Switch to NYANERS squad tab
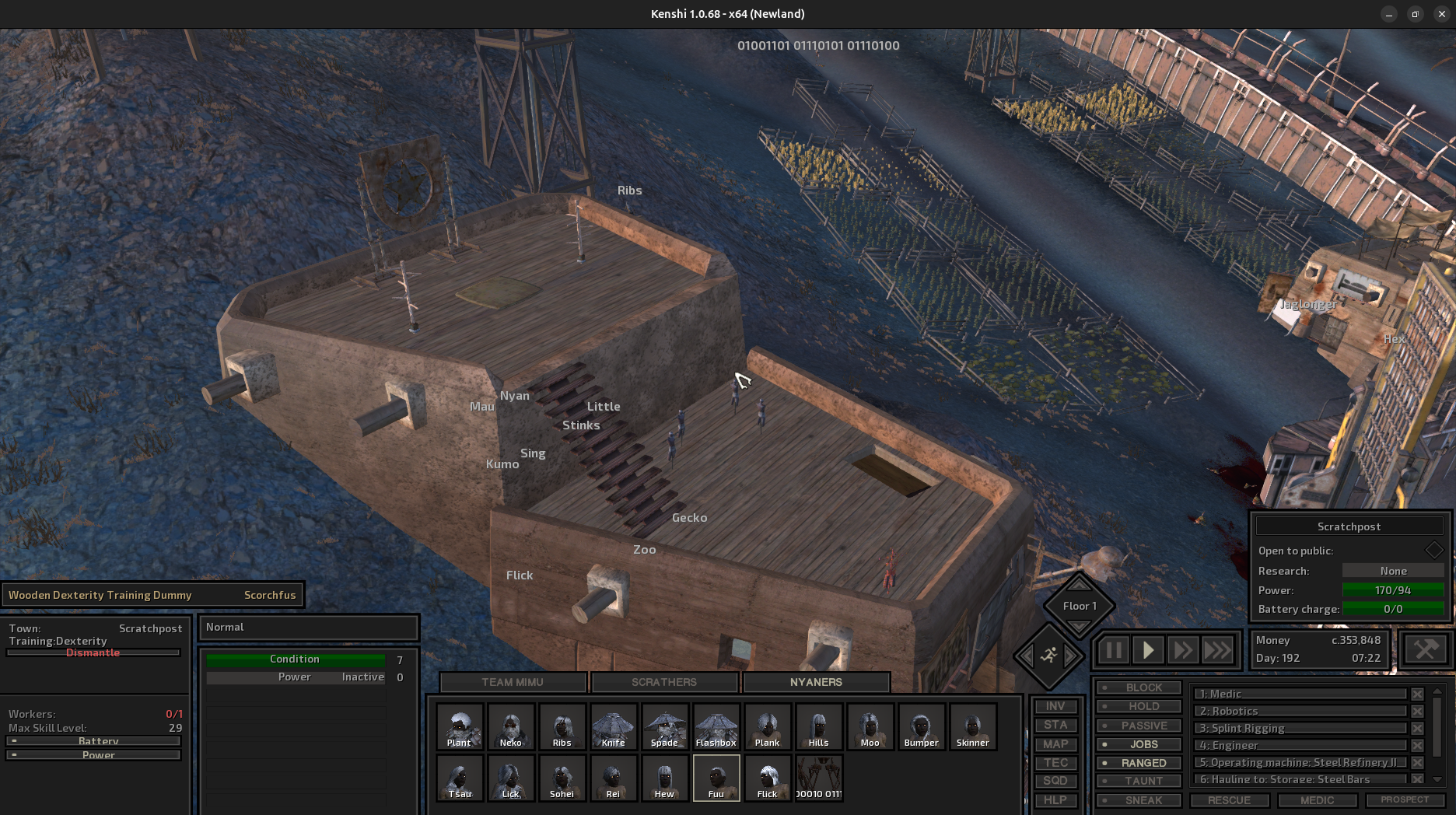Viewport: 1456px width, 815px height. 816,682
